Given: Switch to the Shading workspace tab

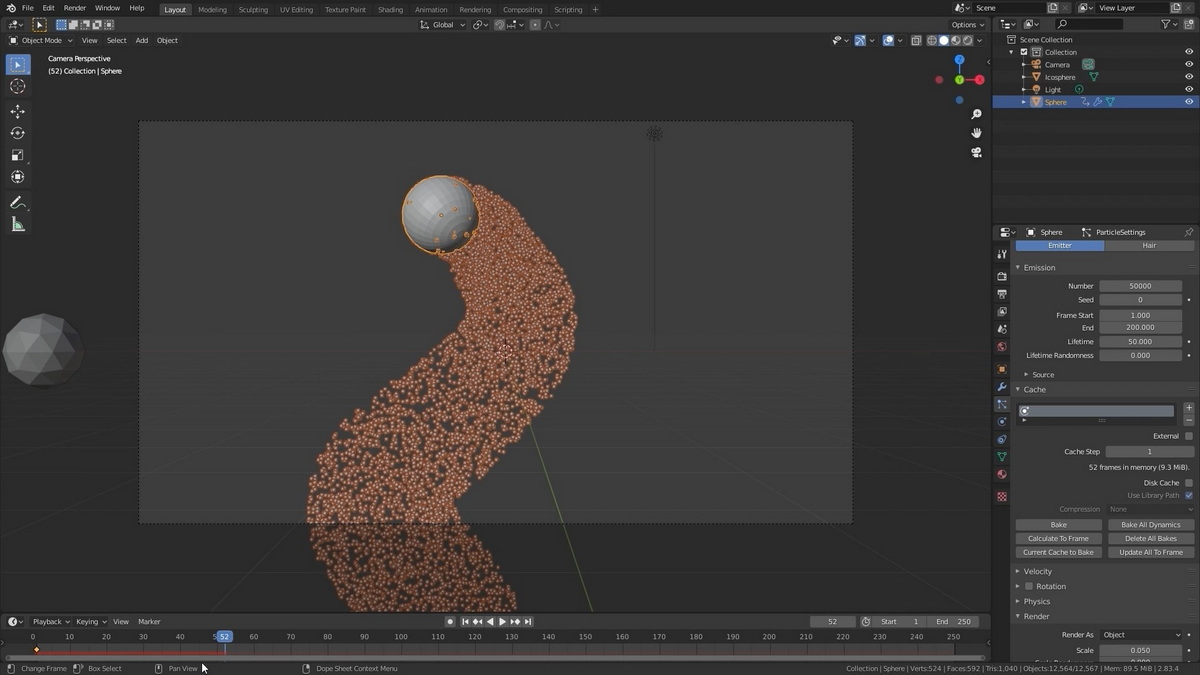Looking at the screenshot, I should (390, 9).
